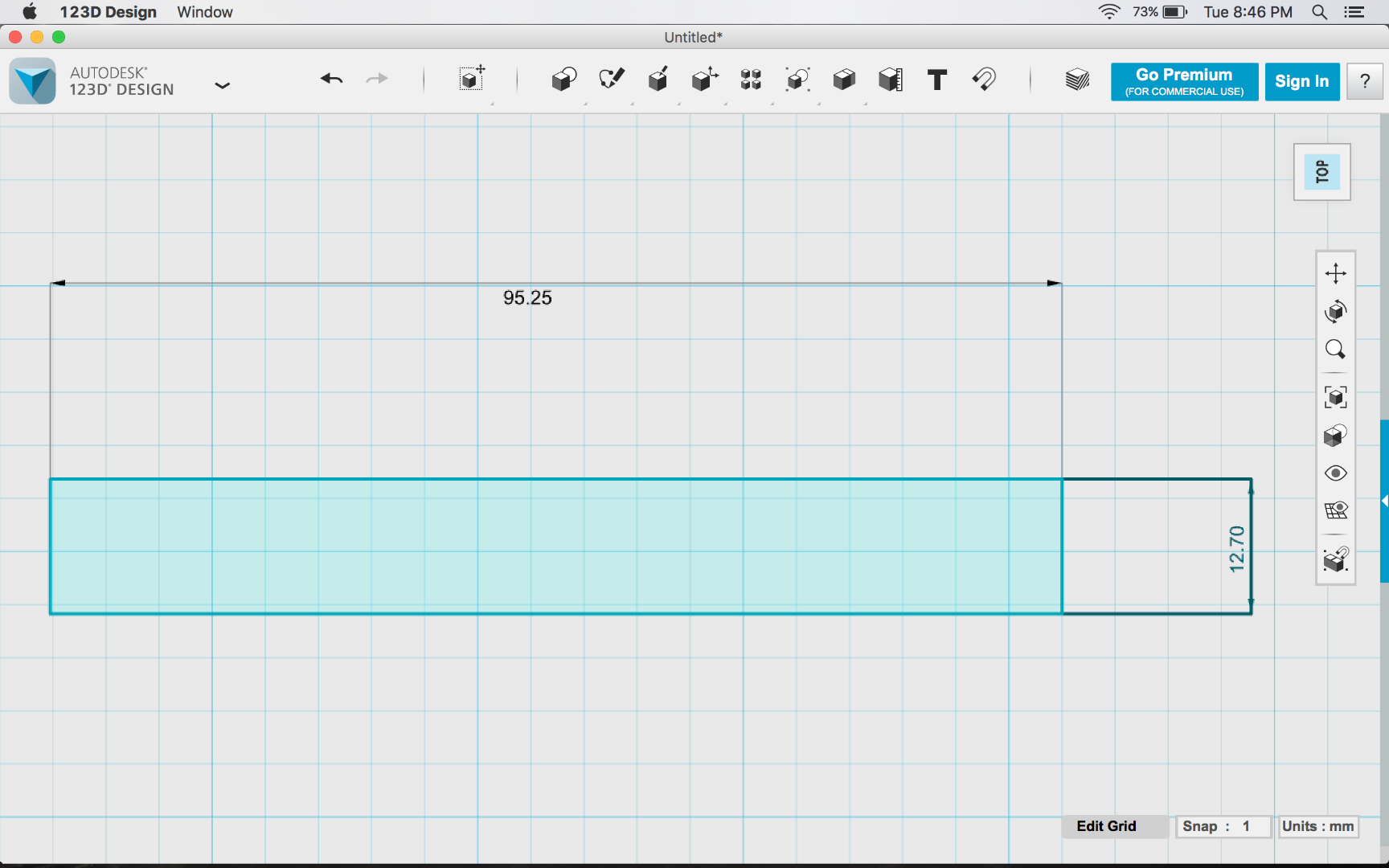The width and height of the screenshot is (1389, 868).
Task: Open the 123D Design application menu arrow
Action: click(223, 85)
